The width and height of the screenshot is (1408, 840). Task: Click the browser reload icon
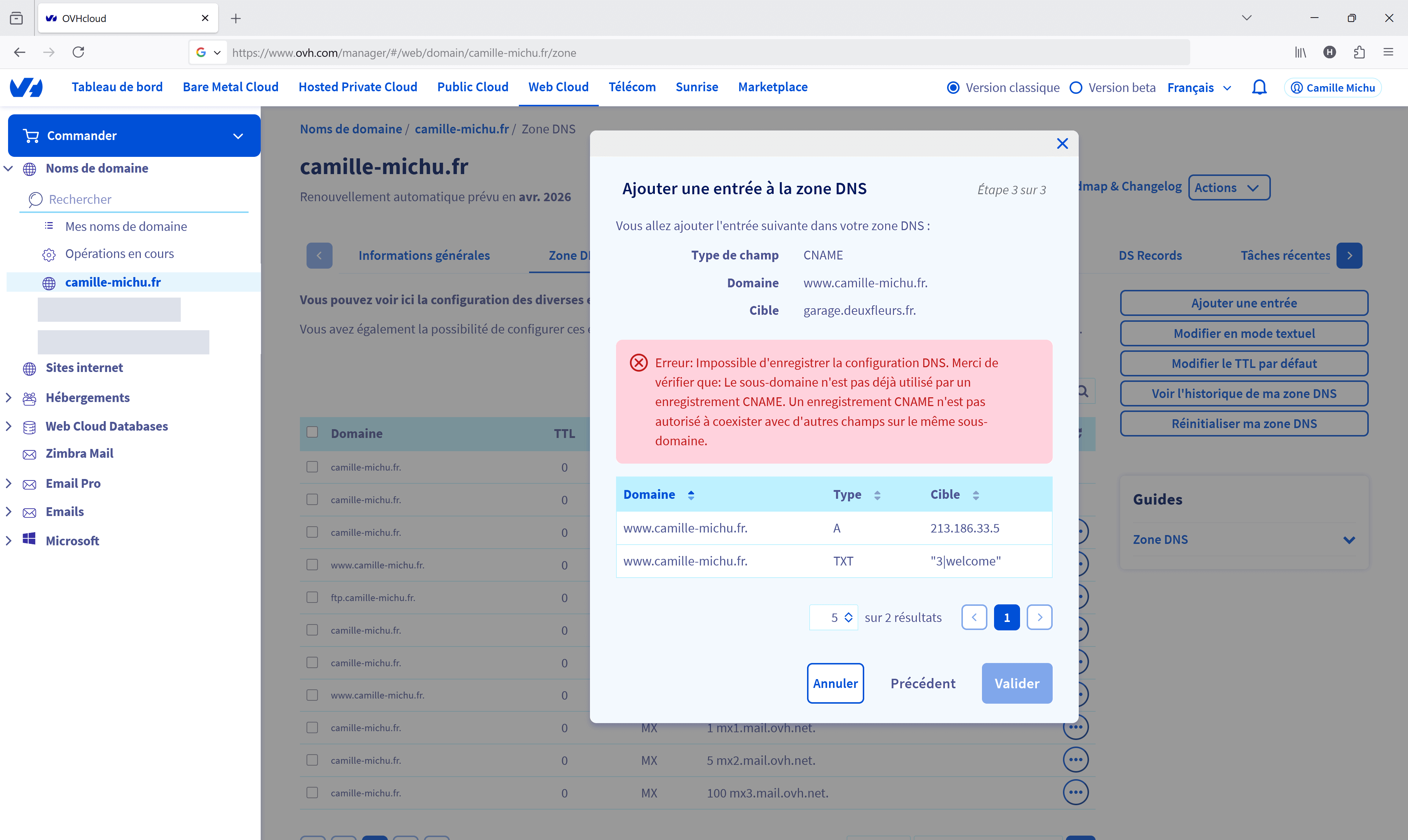[x=79, y=52]
